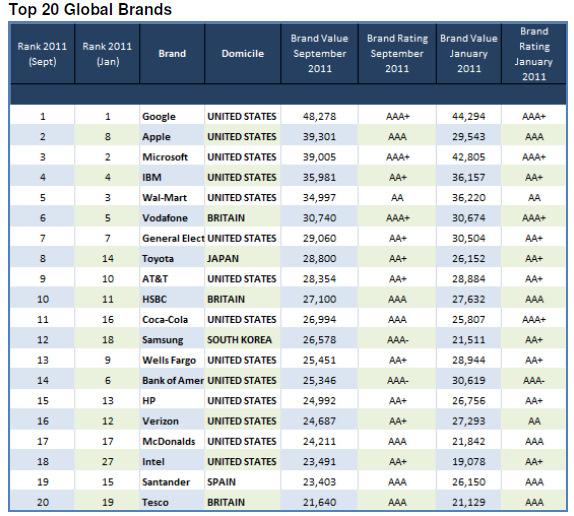This screenshot has height=516, width=574.
Task: Click Brand Value January 2011 header
Action: pos(469,54)
